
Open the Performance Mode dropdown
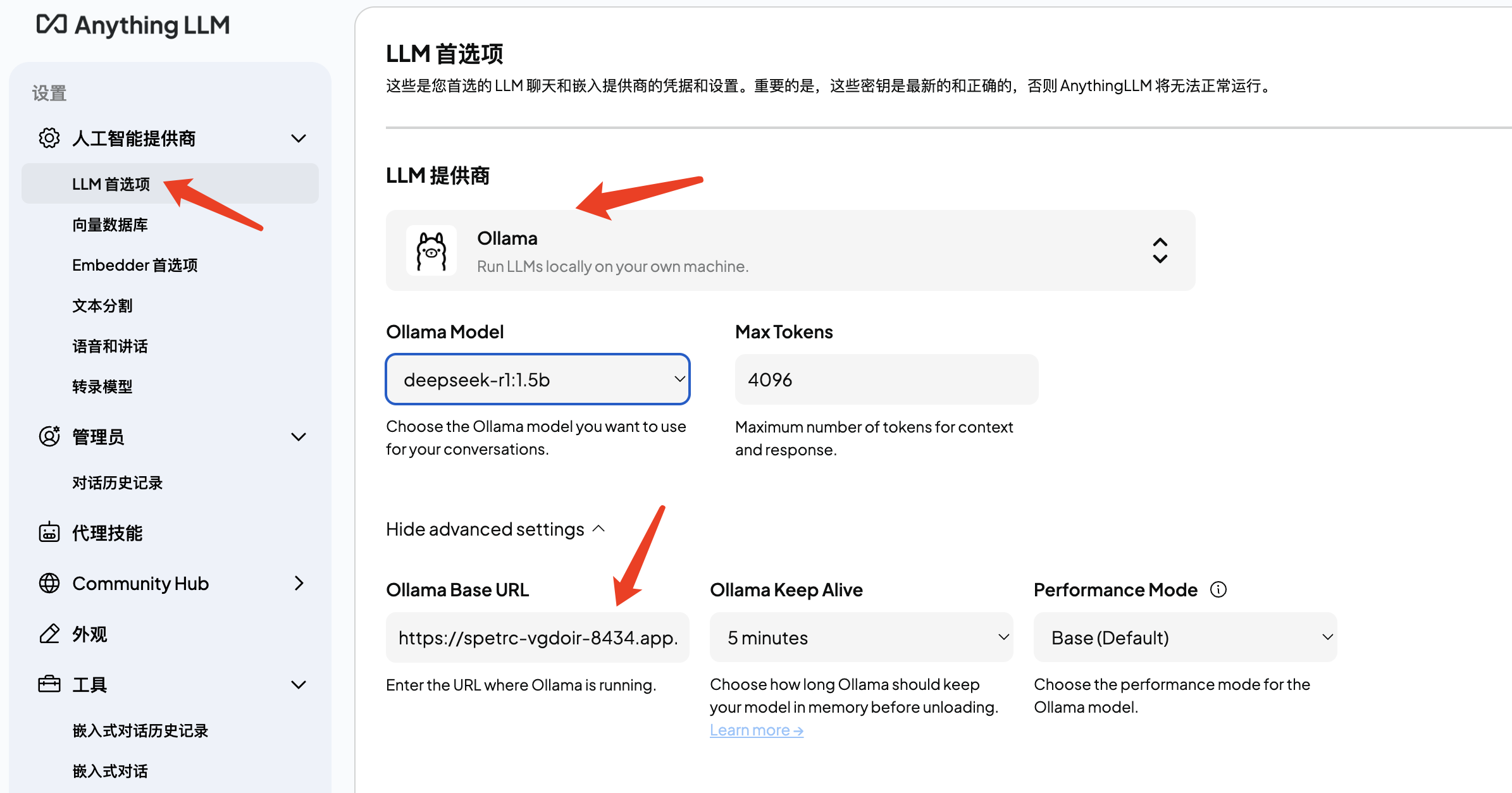pyautogui.click(x=1186, y=637)
